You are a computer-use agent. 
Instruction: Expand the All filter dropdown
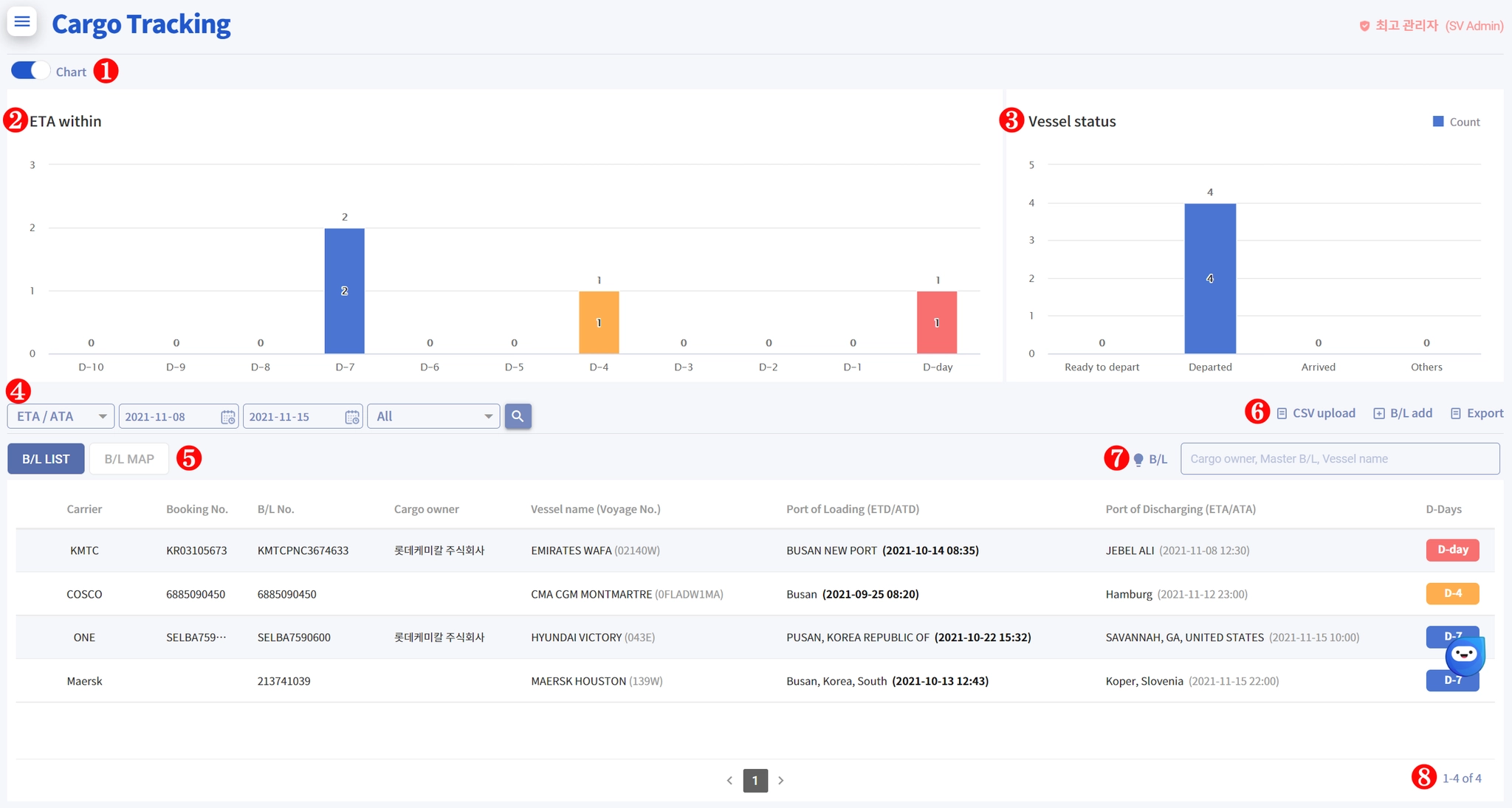(x=433, y=416)
